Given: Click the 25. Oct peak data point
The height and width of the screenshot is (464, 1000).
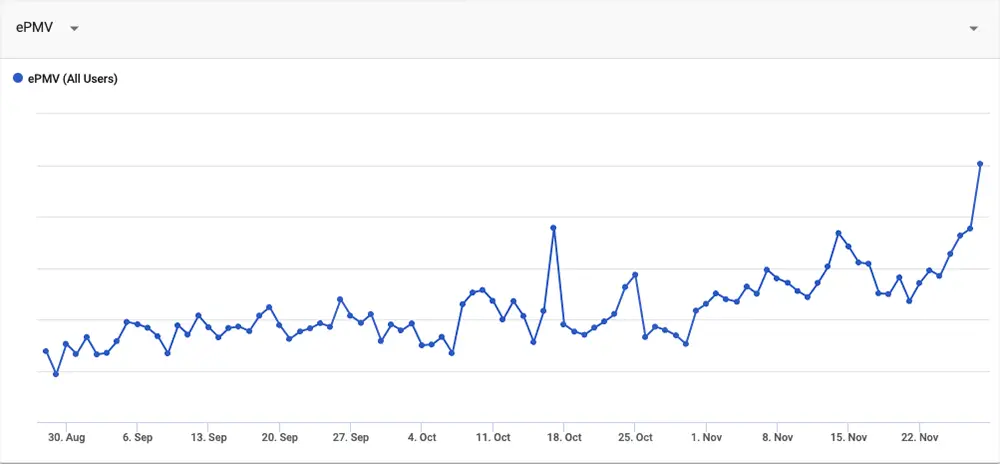Looking at the screenshot, I should pos(635,275).
